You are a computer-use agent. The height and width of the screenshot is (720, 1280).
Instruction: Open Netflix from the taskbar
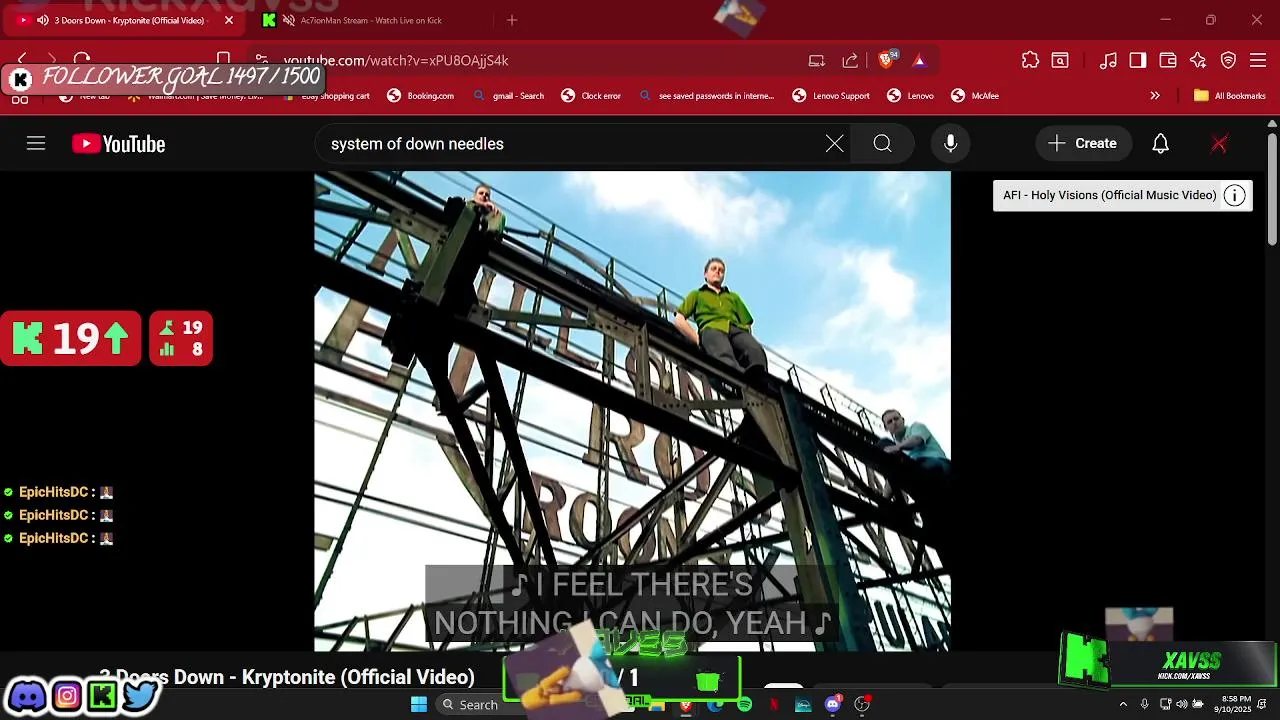click(773, 705)
